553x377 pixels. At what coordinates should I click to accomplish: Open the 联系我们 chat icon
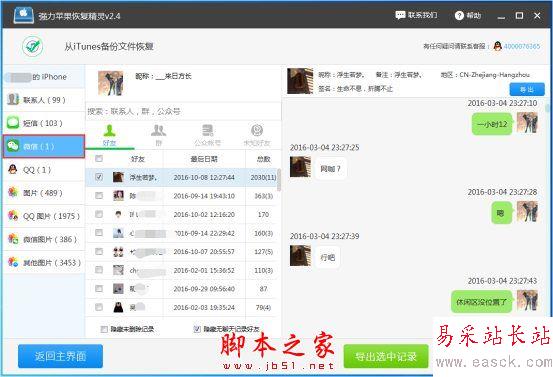(400, 15)
